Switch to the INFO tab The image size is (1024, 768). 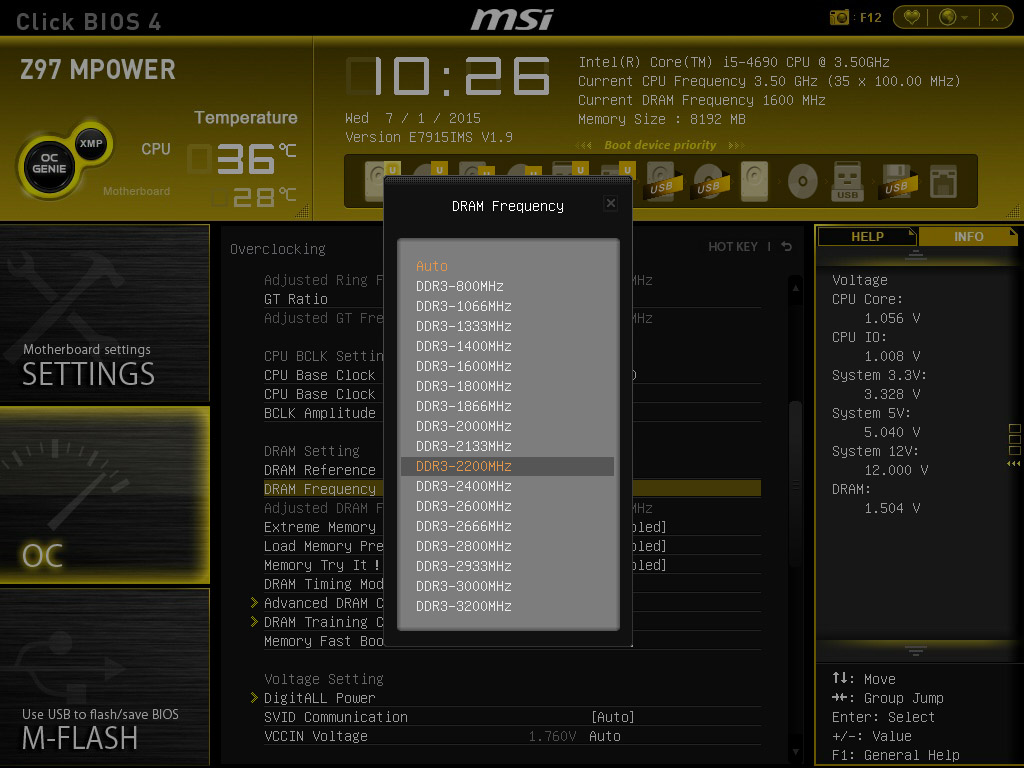[968, 236]
